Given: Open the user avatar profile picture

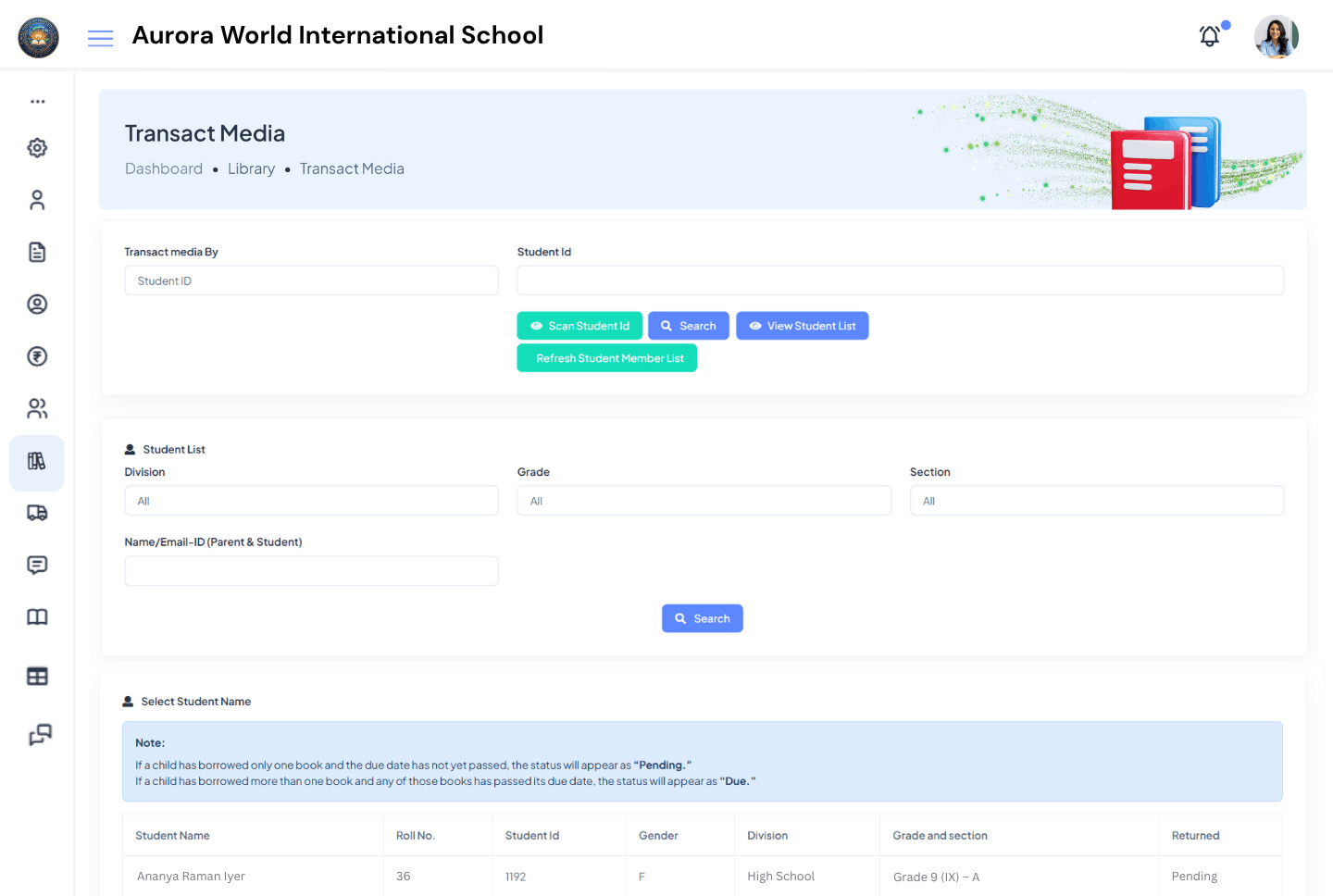Looking at the screenshot, I should tap(1276, 36).
